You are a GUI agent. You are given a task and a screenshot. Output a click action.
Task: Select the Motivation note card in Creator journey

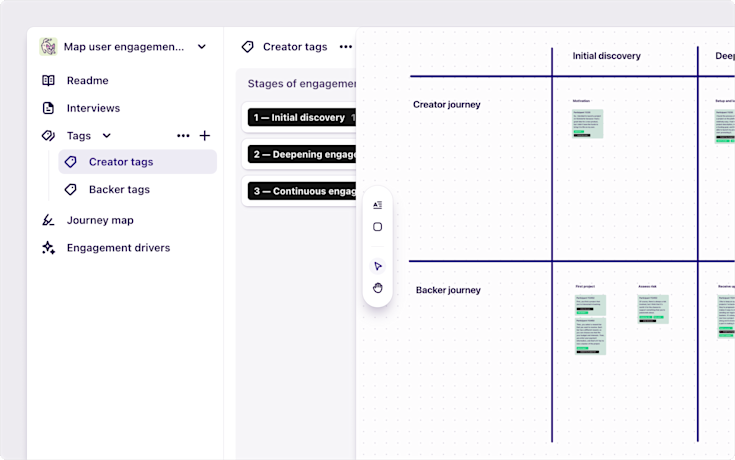click(587, 124)
